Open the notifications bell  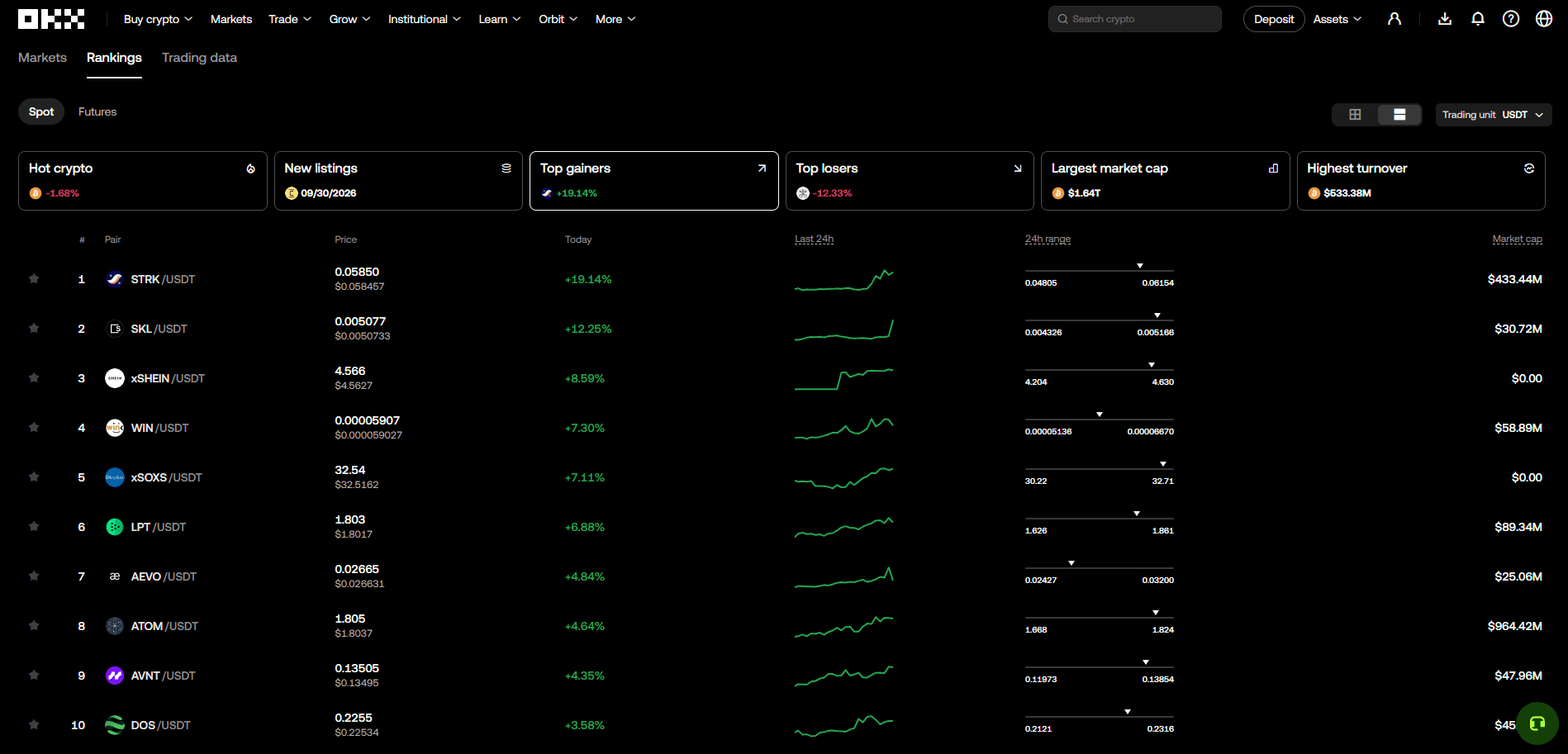click(x=1478, y=19)
